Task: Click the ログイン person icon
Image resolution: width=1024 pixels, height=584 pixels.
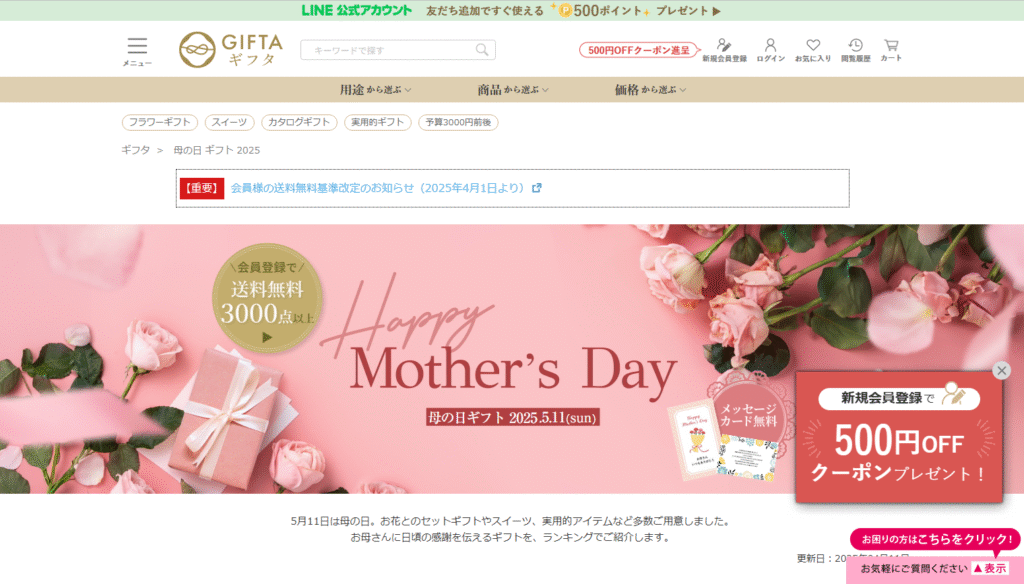Action: tap(771, 50)
